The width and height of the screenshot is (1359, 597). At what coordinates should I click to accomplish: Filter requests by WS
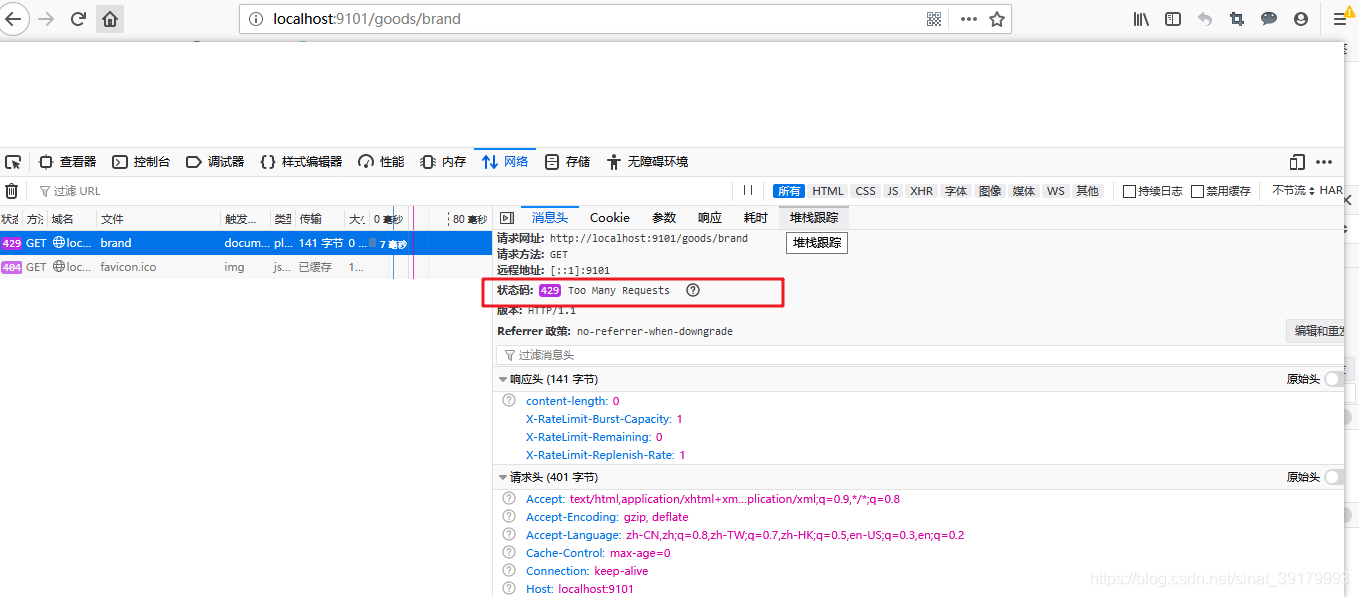(x=1055, y=191)
